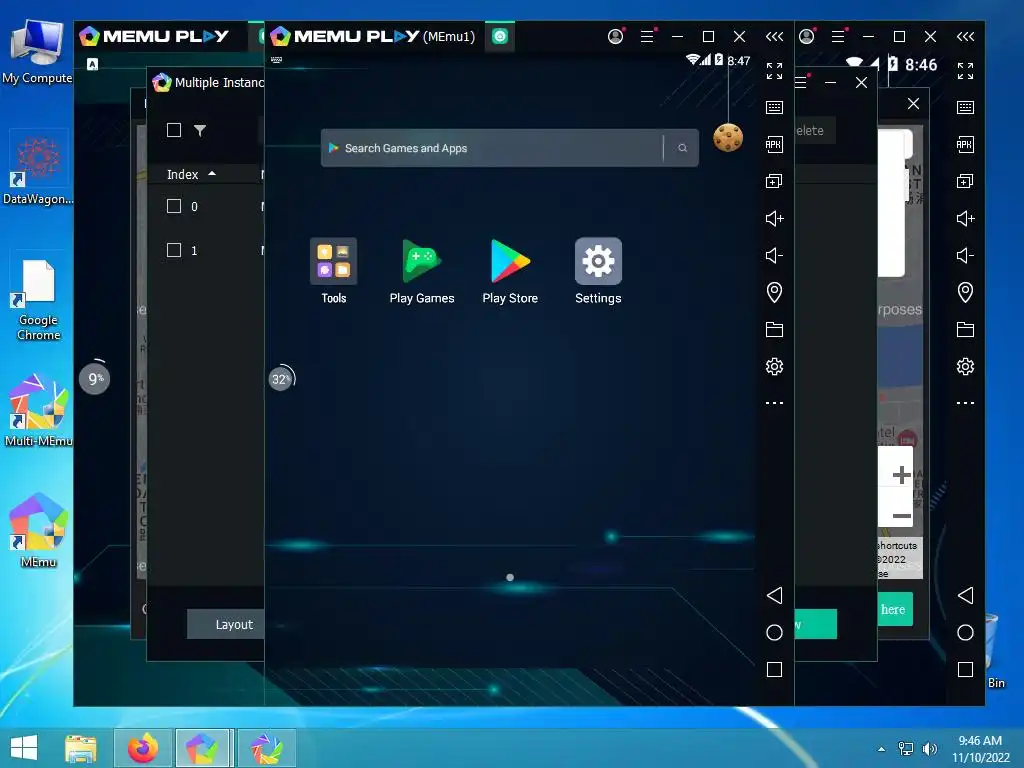This screenshot has width=1024, height=768.
Task: Tap Android Back button in MEmu1 sidebar
Action: coord(774,595)
